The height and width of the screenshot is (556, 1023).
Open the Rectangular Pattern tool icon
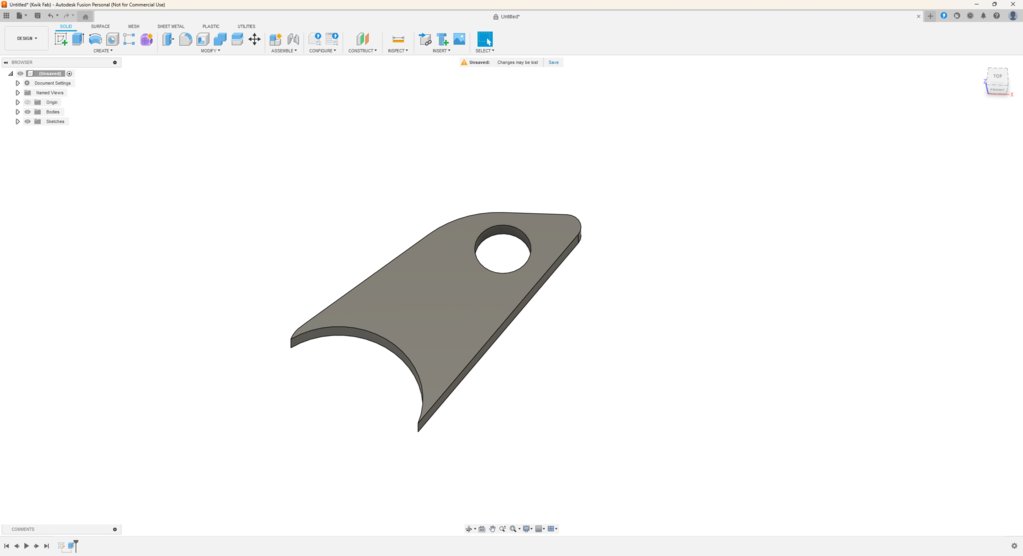pos(129,39)
